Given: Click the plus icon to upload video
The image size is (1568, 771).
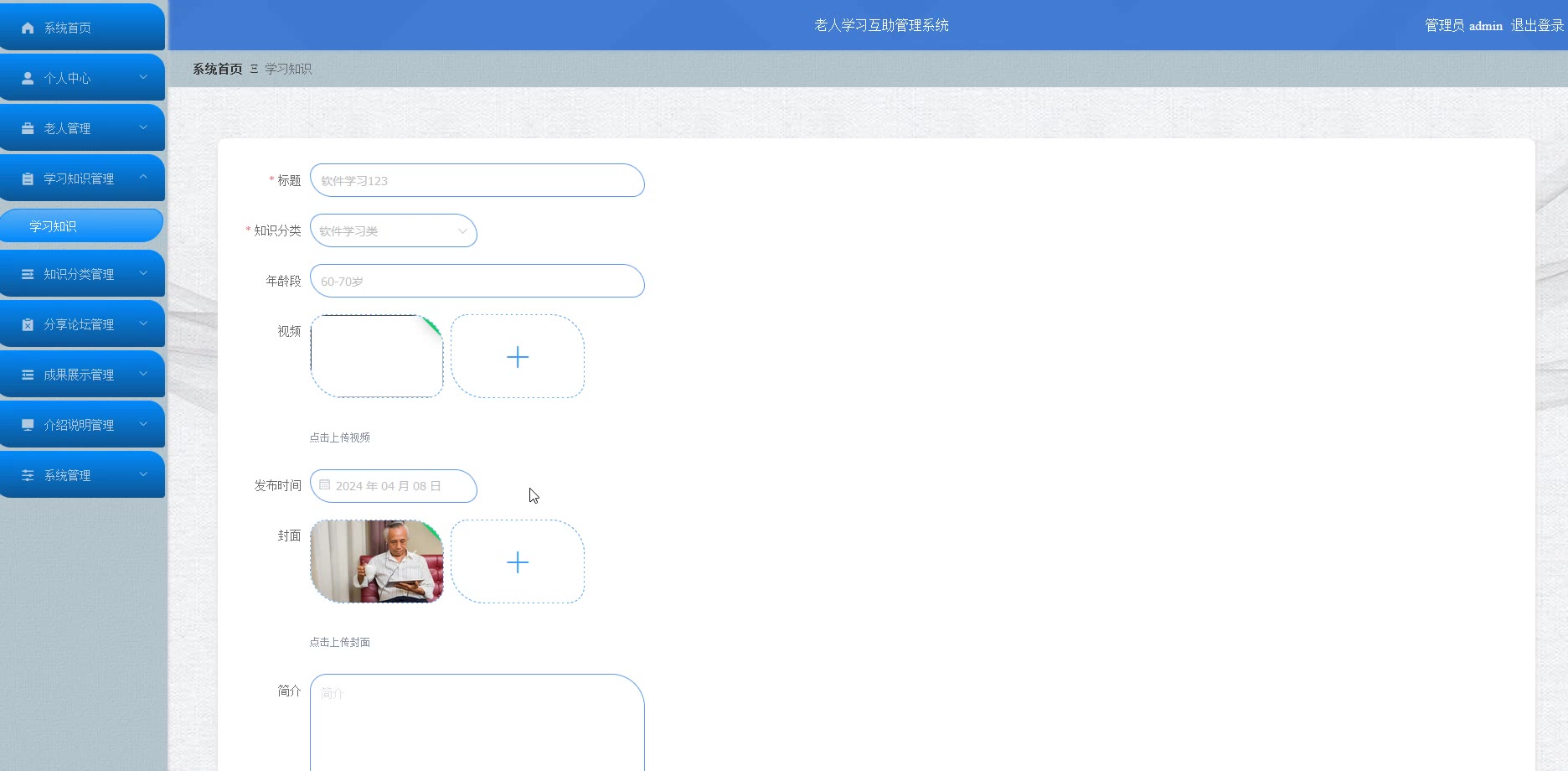Looking at the screenshot, I should pyautogui.click(x=518, y=357).
